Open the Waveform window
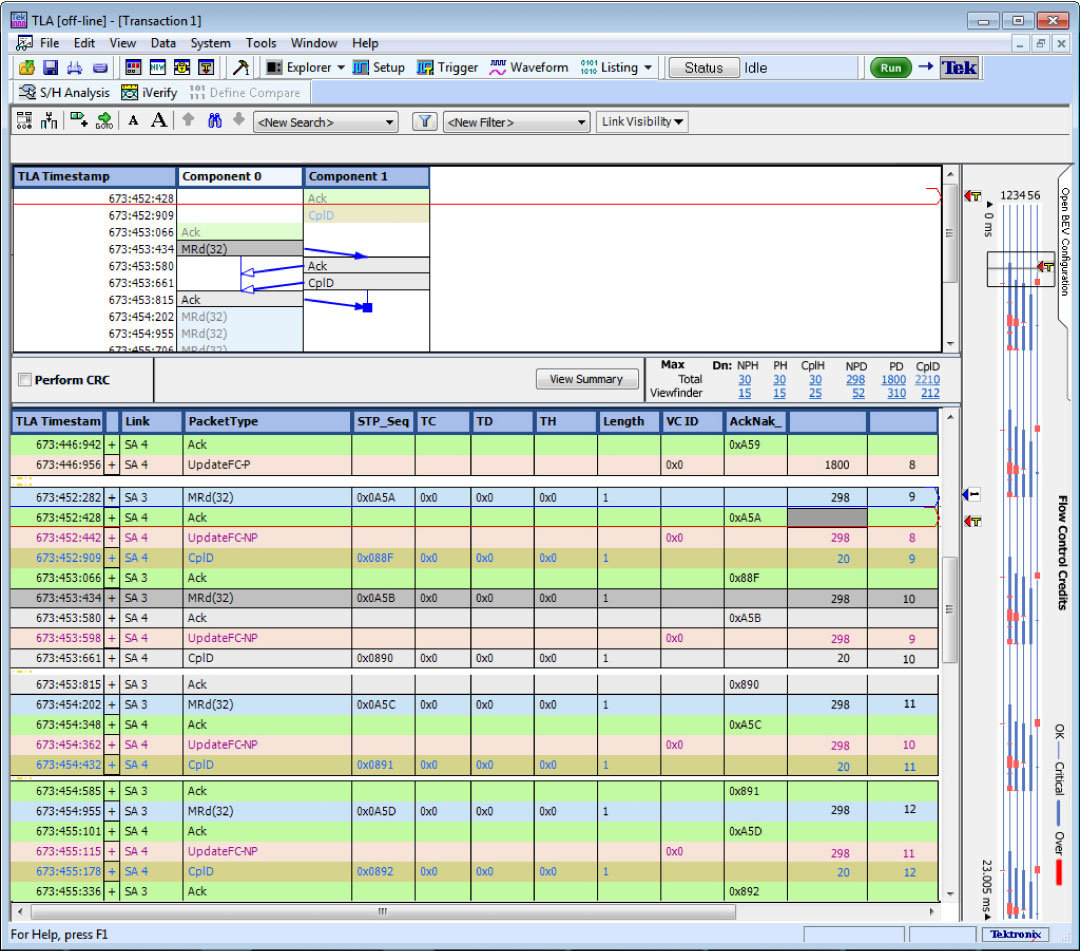 pos(528,68)
